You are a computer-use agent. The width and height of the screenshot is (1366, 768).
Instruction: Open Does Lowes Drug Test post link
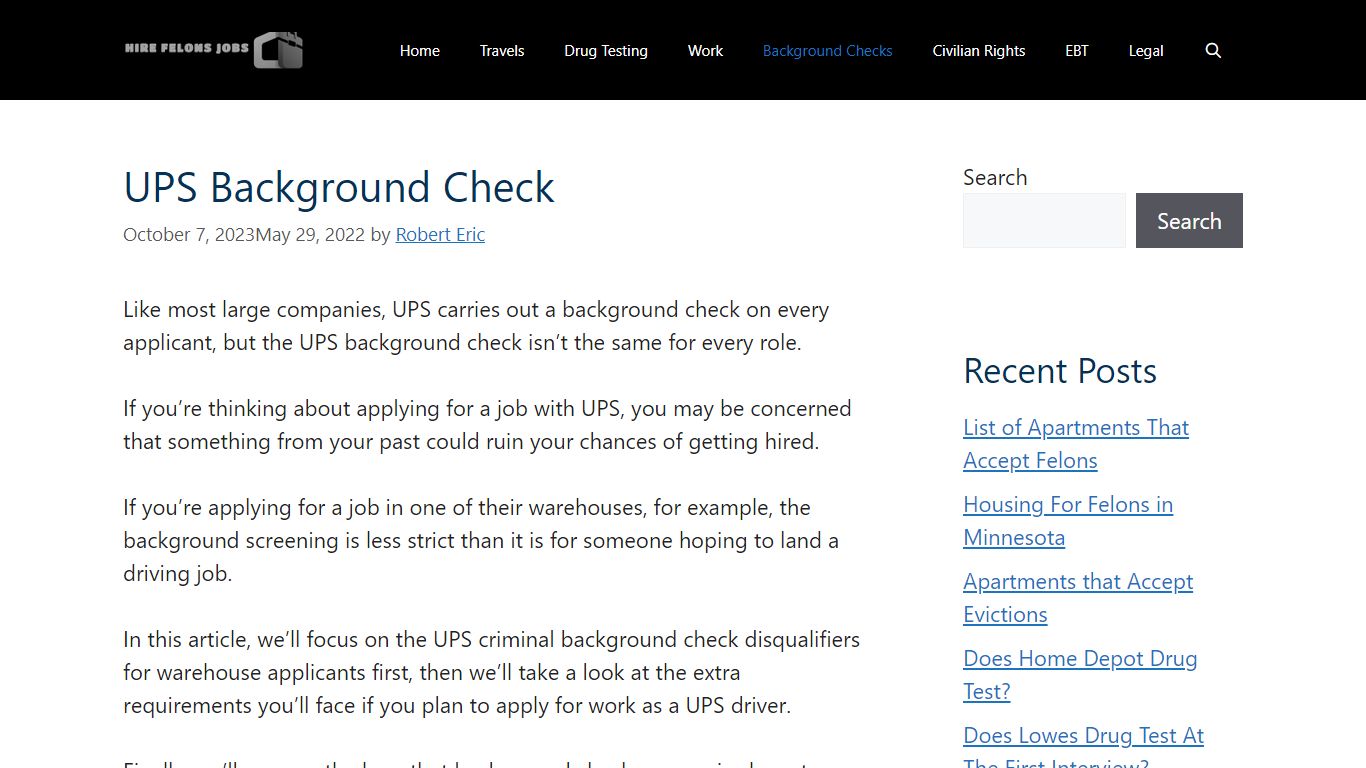point(1083,745)
